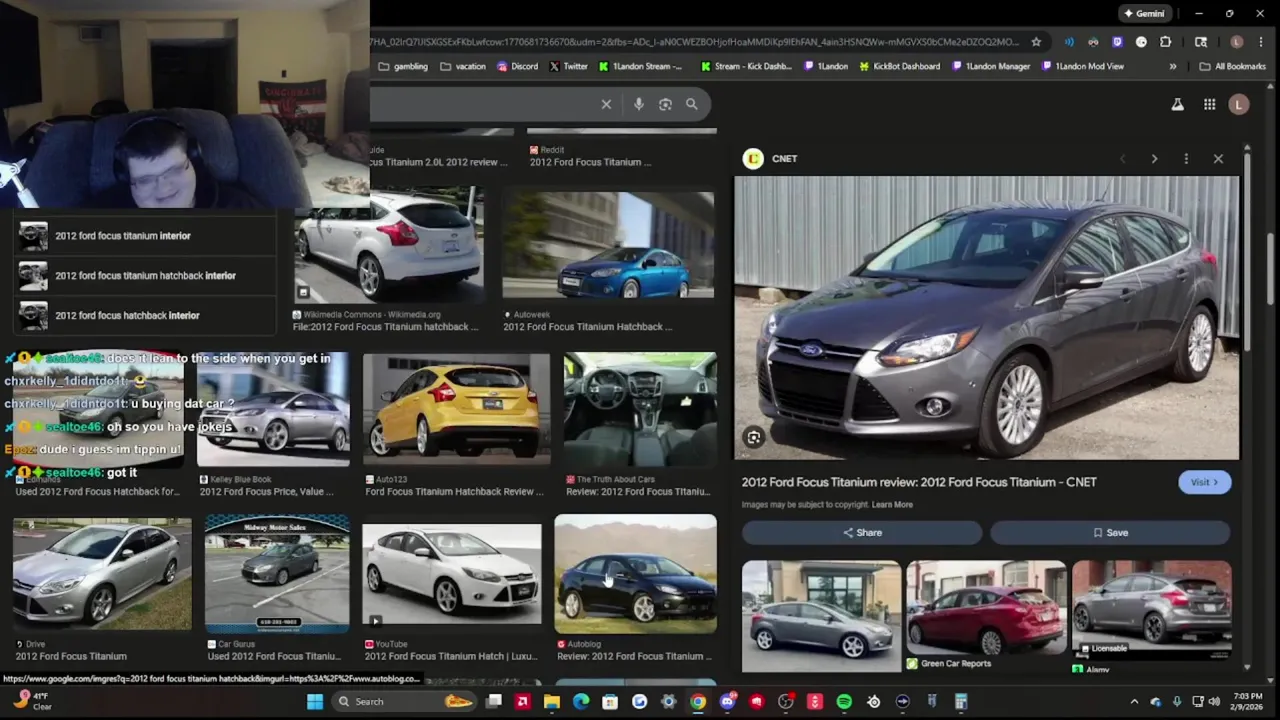Open the Stream - Kick Dashboard bookmark
The width and height of the screenshot is (1280, 720).
pos(746,66)
